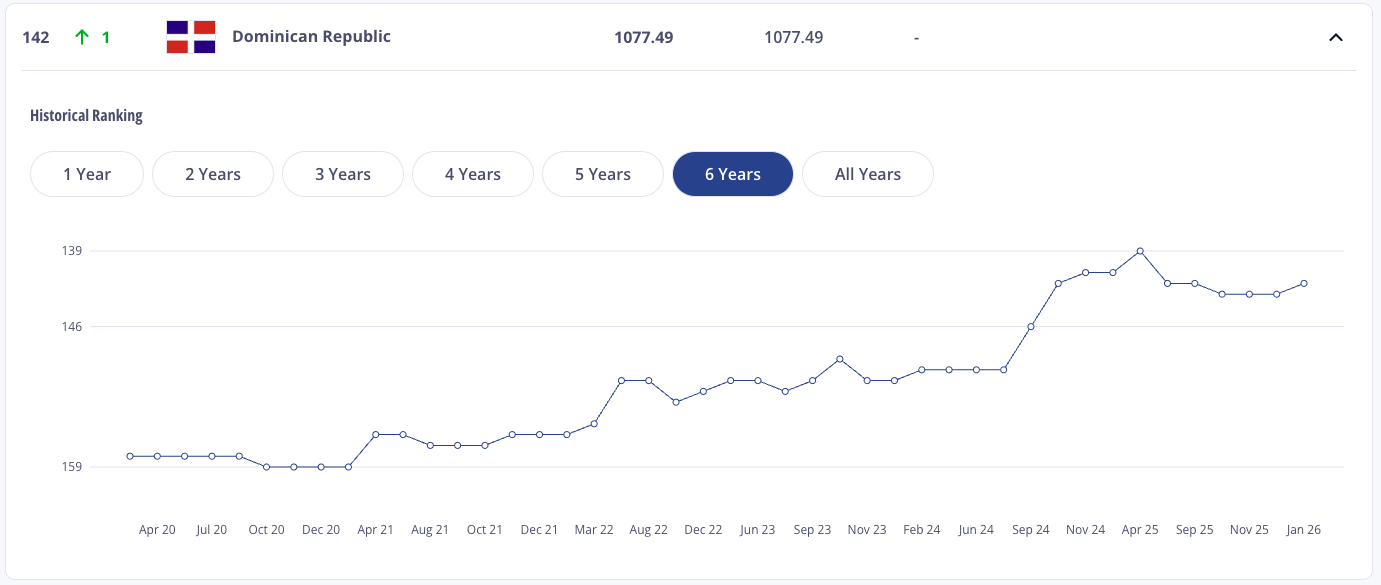Show the 5 Years ranking history
Screen dimensions: 1381x585
pyautogui.click(x=603, y=174)
